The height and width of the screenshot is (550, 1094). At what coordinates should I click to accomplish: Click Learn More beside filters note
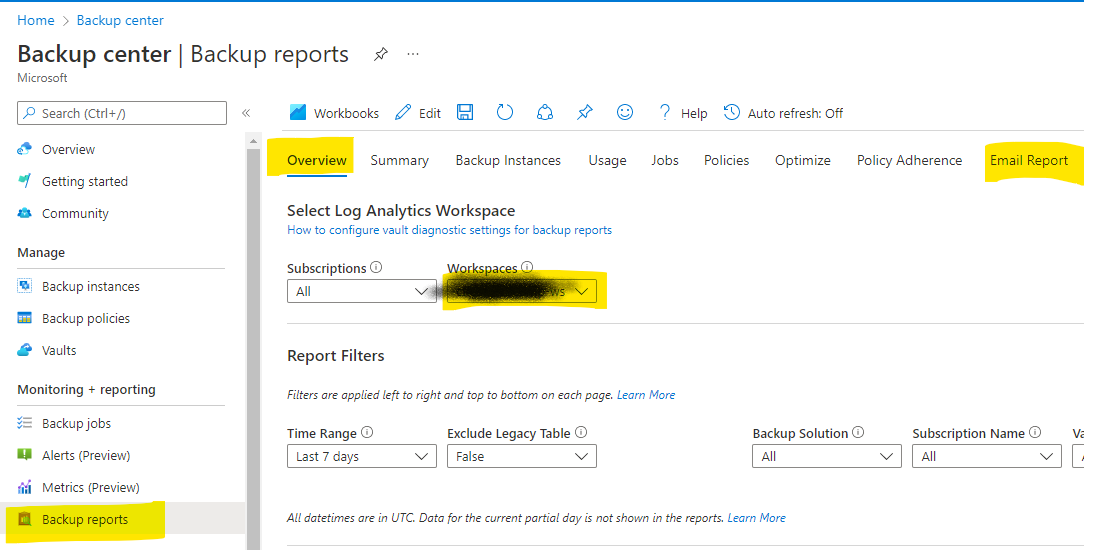(x=645, y=394)
